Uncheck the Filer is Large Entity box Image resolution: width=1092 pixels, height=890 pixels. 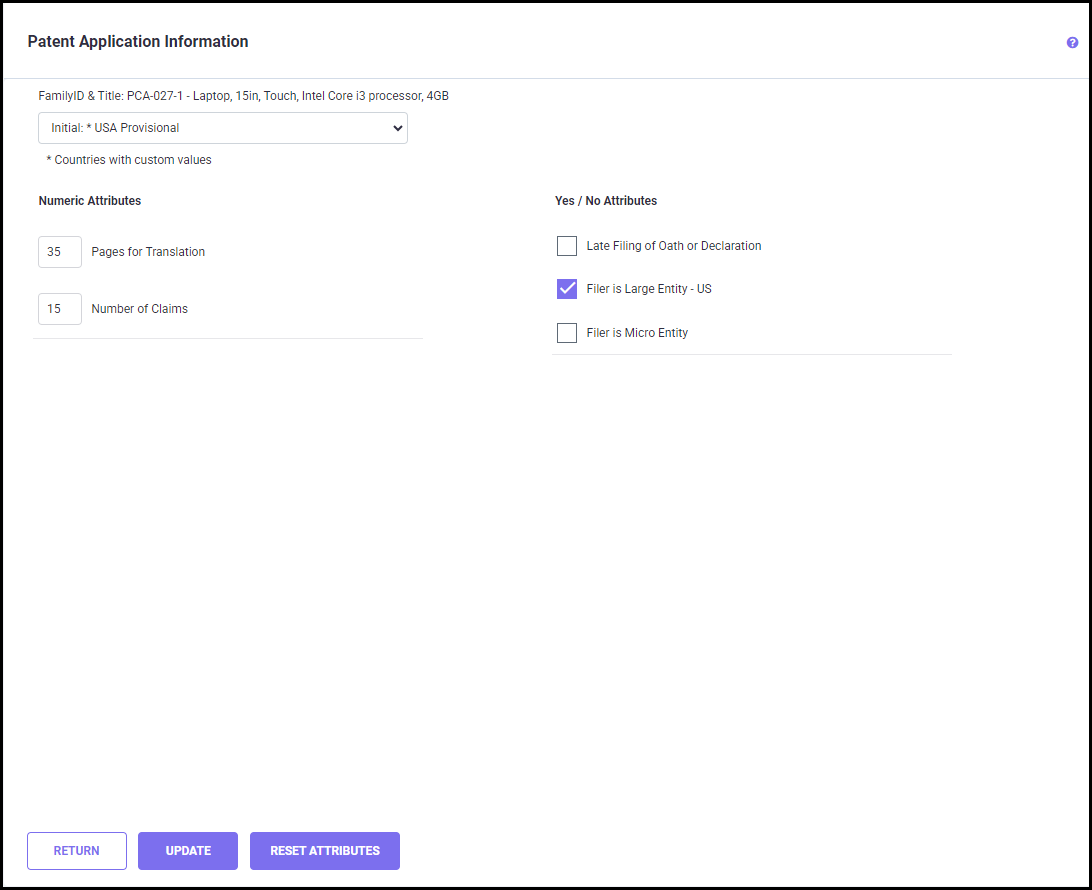click(x=567, y=289)
